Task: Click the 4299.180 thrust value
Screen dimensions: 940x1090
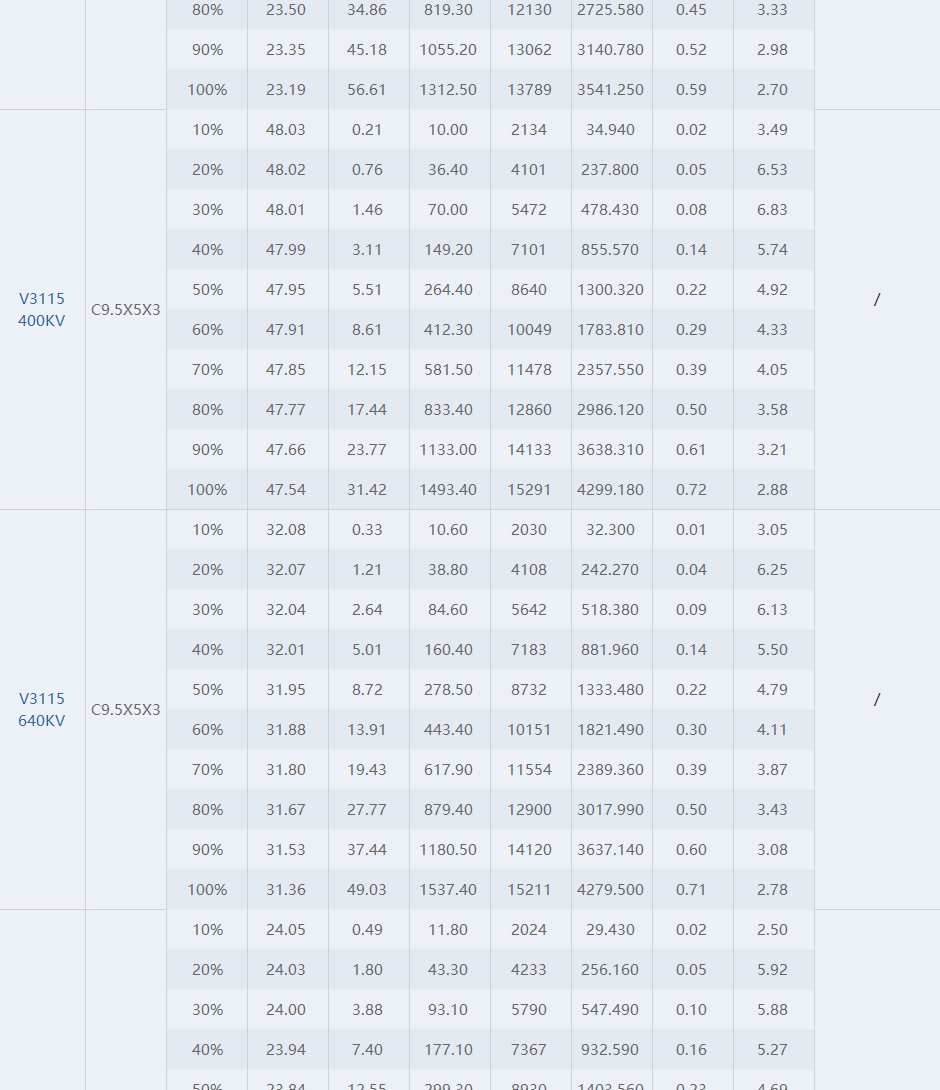Action: 610,489
